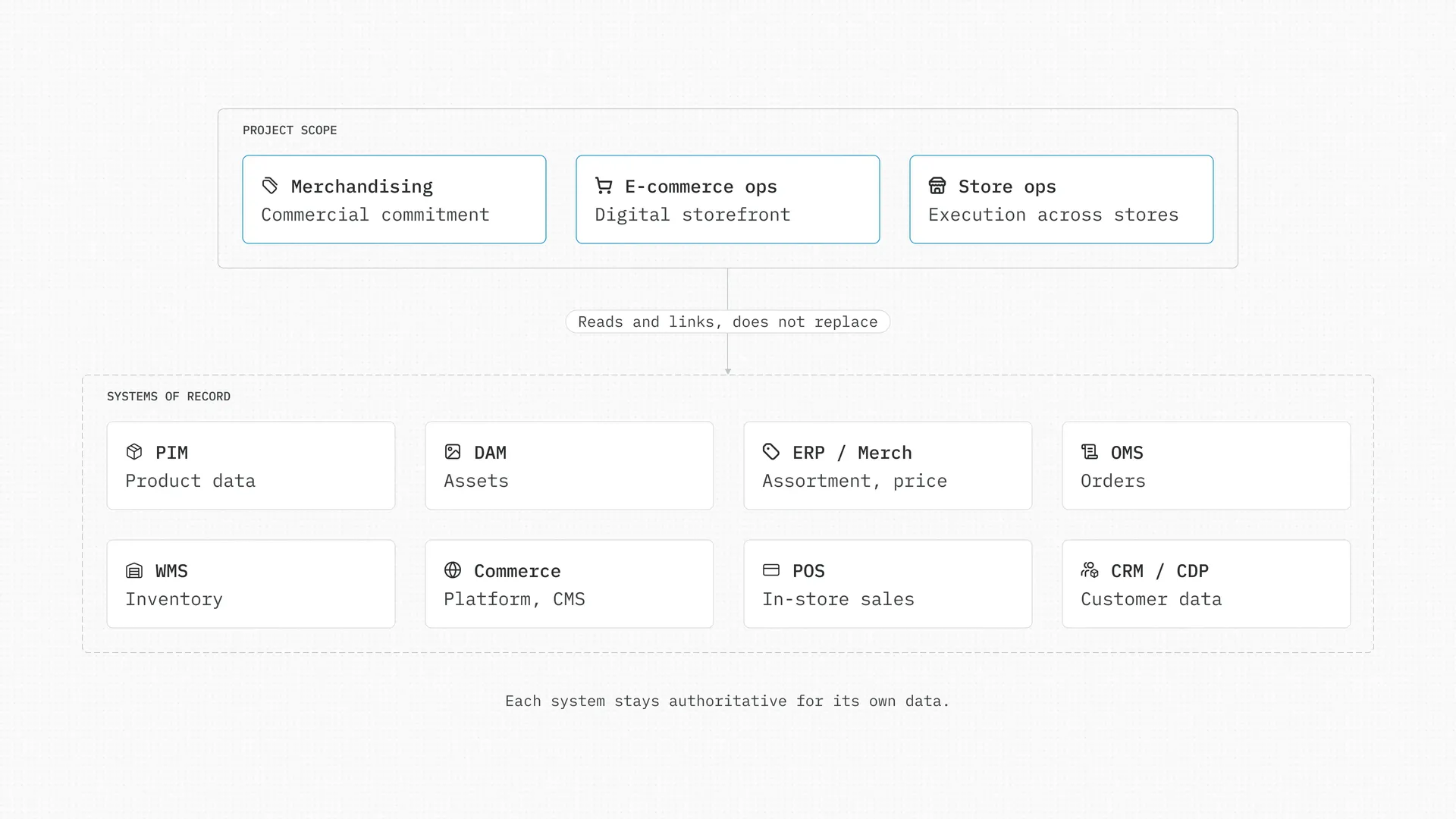Click the OMS scroll icon
The image size is (1456, 819).
pos(1090,452)
